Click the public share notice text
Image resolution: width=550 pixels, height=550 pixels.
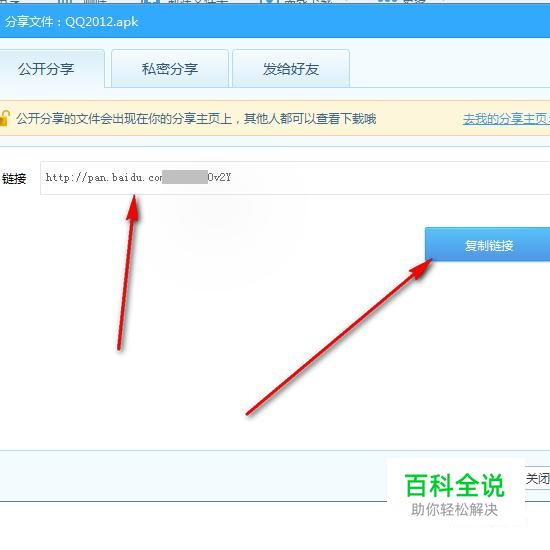coord(196,119)
